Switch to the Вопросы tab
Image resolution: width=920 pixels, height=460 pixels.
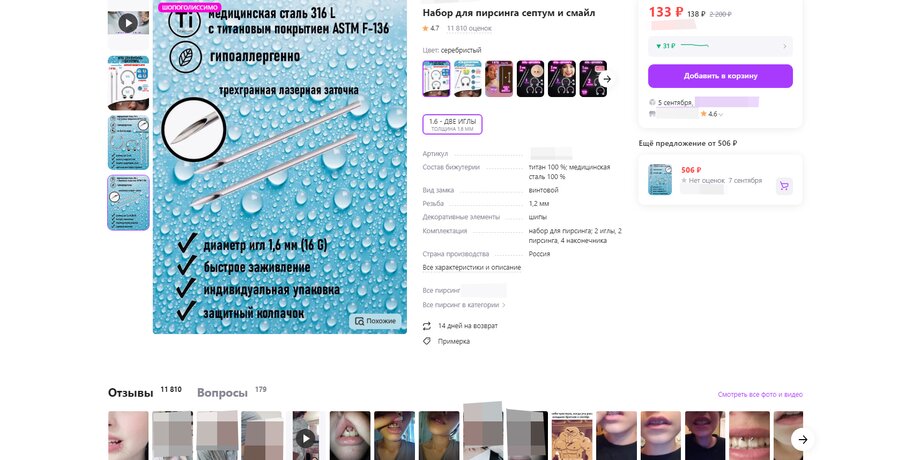[x=222, y=393]
